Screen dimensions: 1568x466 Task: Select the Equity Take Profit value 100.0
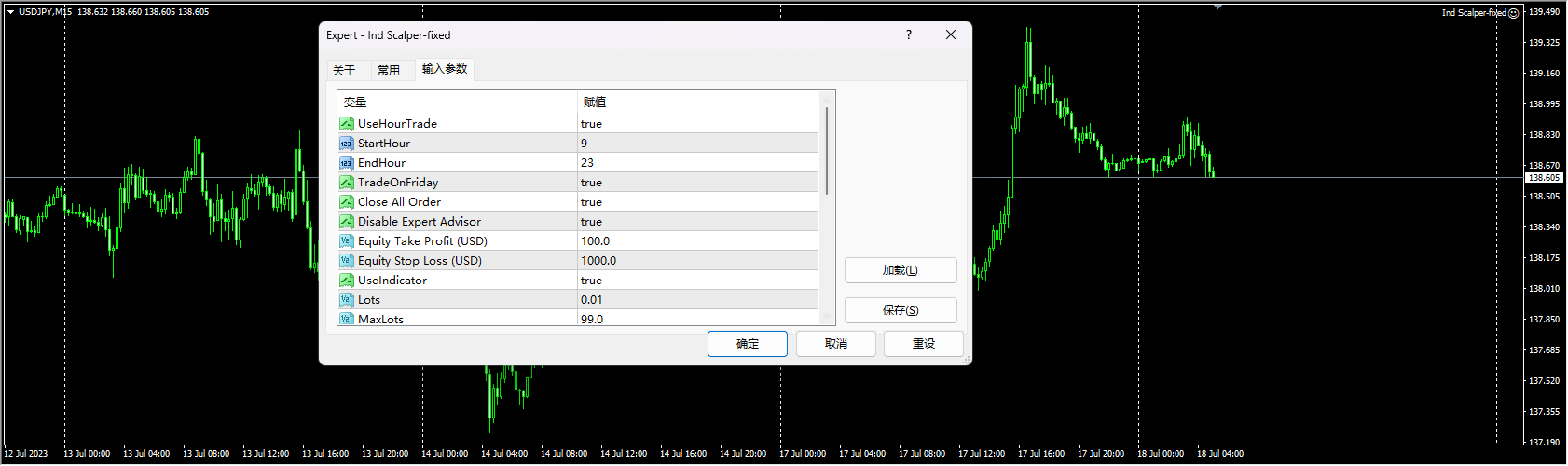[596, 240]
